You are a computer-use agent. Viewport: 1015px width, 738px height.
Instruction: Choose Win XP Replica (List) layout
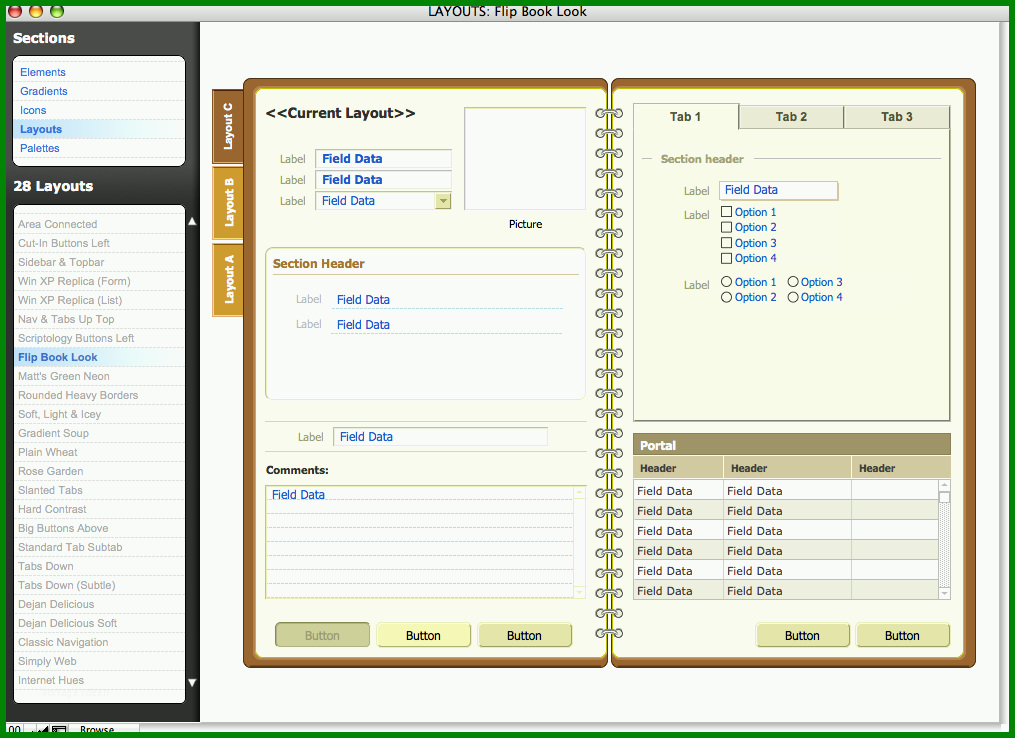coord(99,300)
